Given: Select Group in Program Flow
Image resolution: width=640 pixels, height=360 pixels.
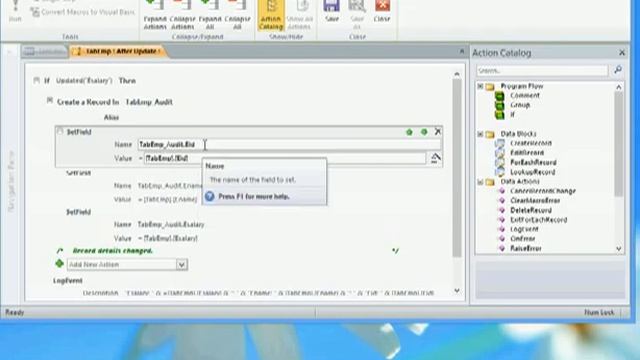Looking at the screenshot, I should [520, 105].
